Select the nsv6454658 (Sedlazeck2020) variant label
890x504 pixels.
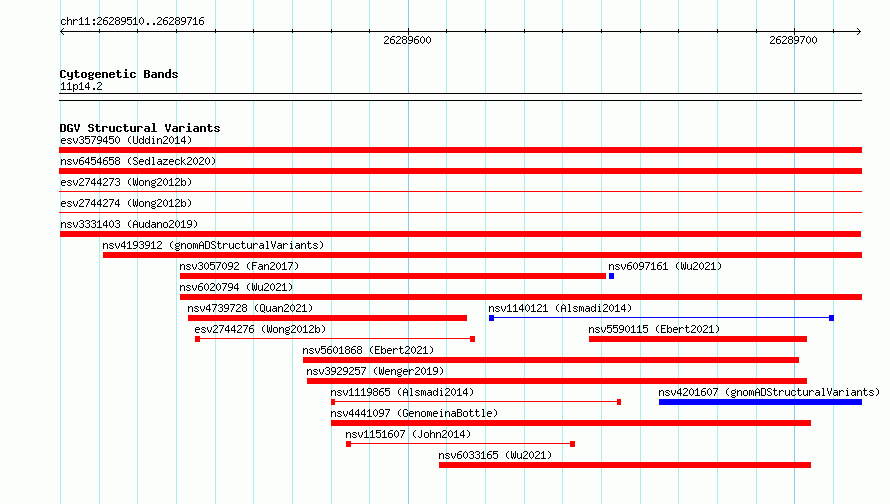point(138,161)
